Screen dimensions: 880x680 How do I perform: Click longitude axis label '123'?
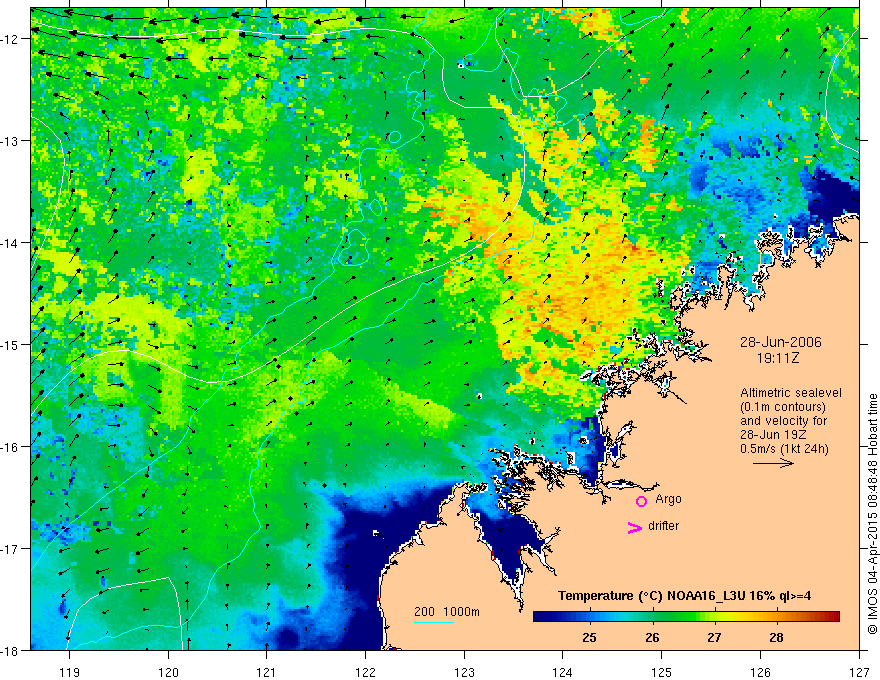(464, 672)
